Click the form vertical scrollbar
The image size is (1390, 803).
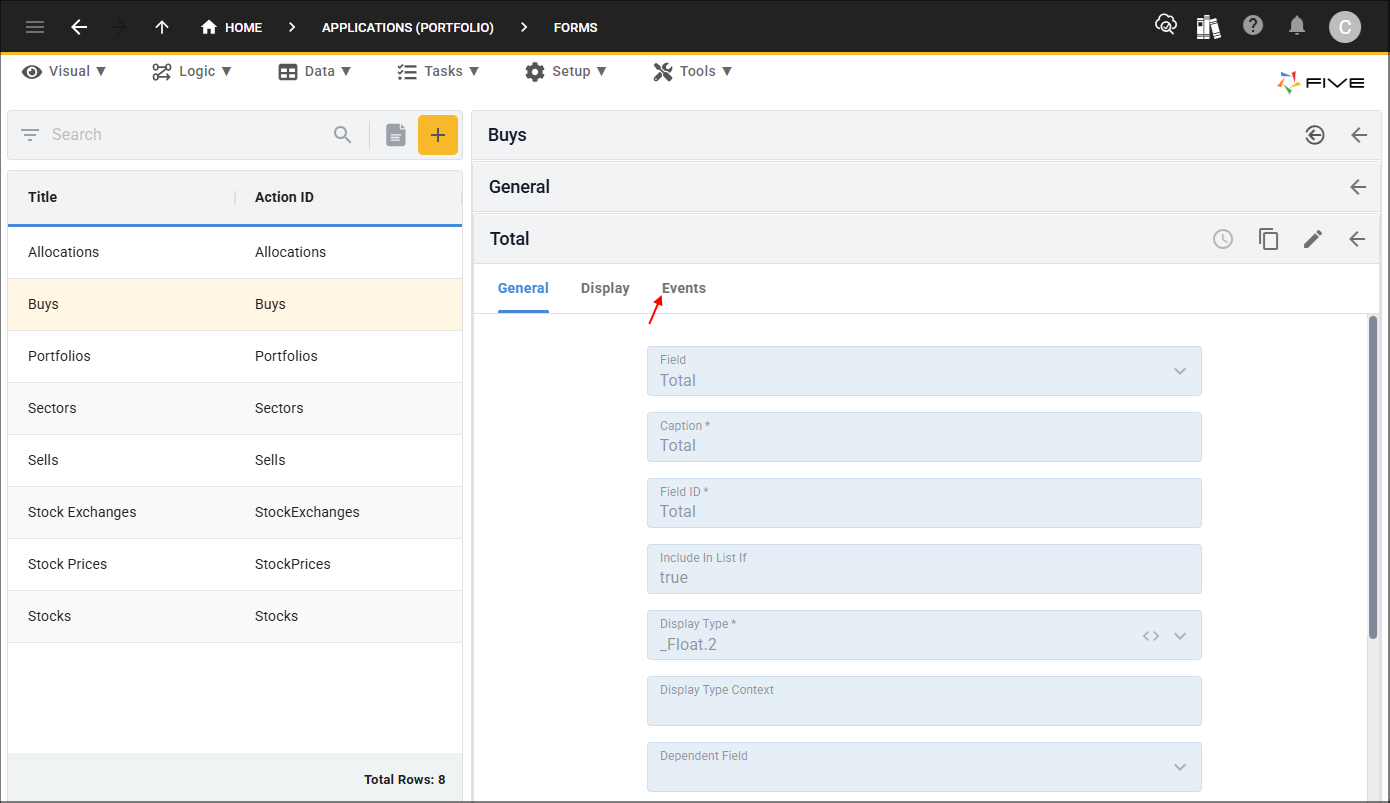1373,477
